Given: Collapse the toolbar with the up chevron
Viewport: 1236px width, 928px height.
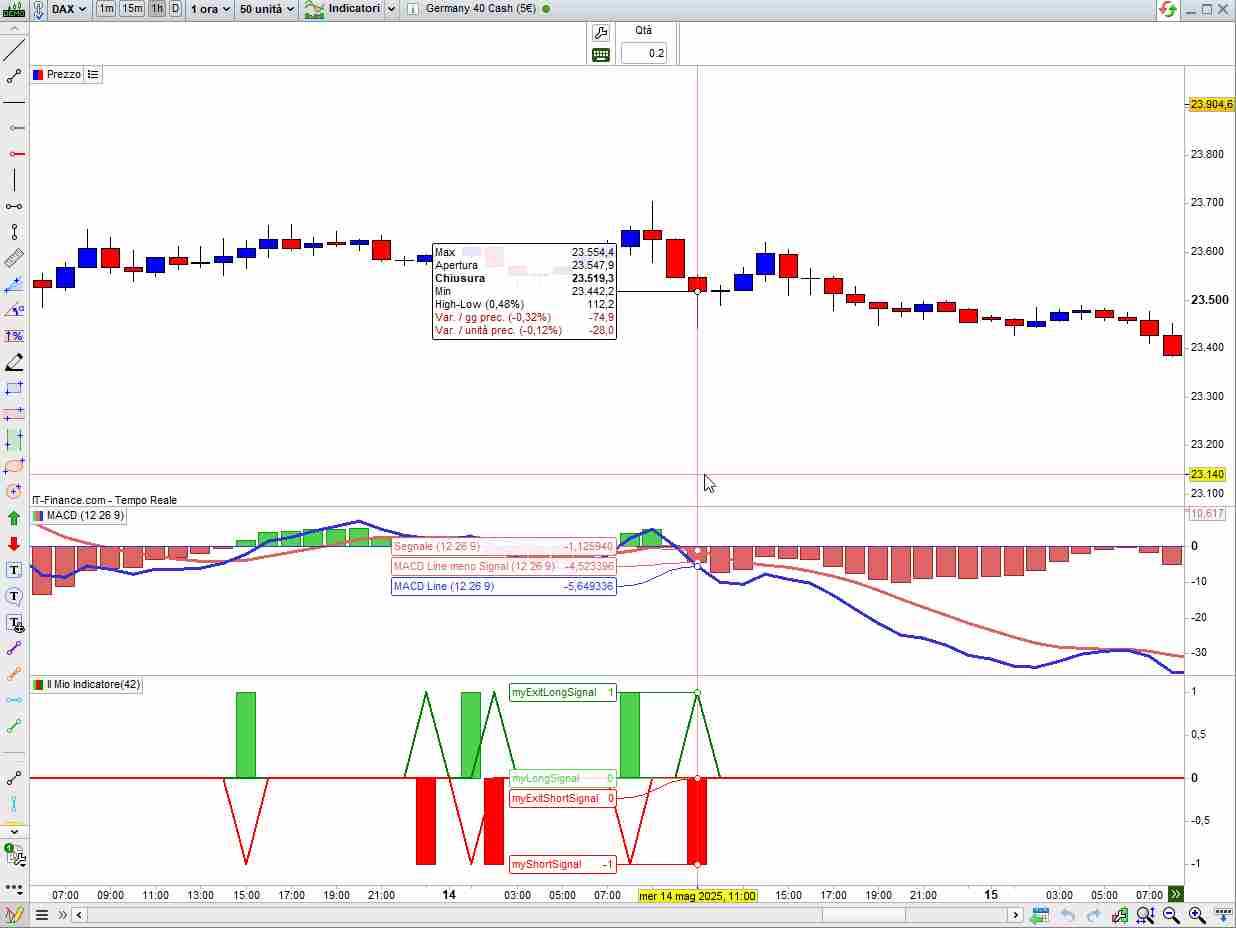Looking at the screenshot, I should point(14,27).
